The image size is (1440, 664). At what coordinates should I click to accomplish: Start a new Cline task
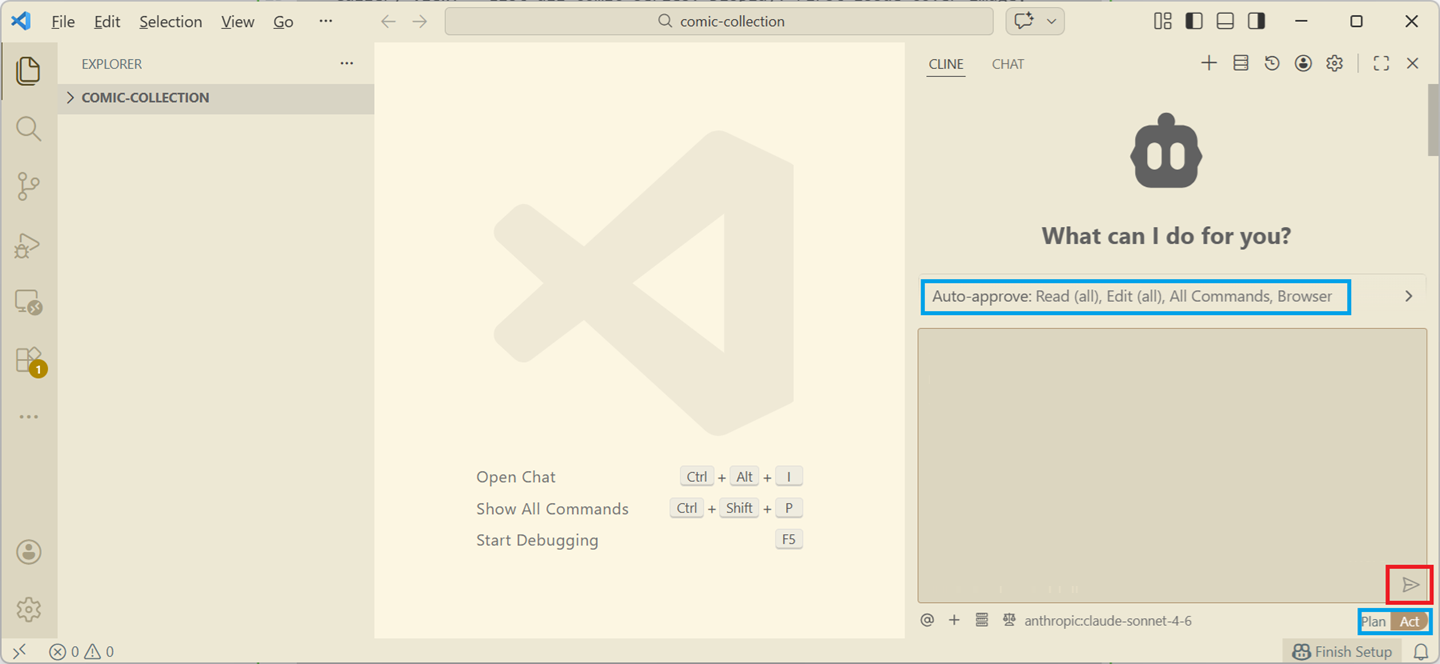pyautogui.click(x=1209, y=63)
